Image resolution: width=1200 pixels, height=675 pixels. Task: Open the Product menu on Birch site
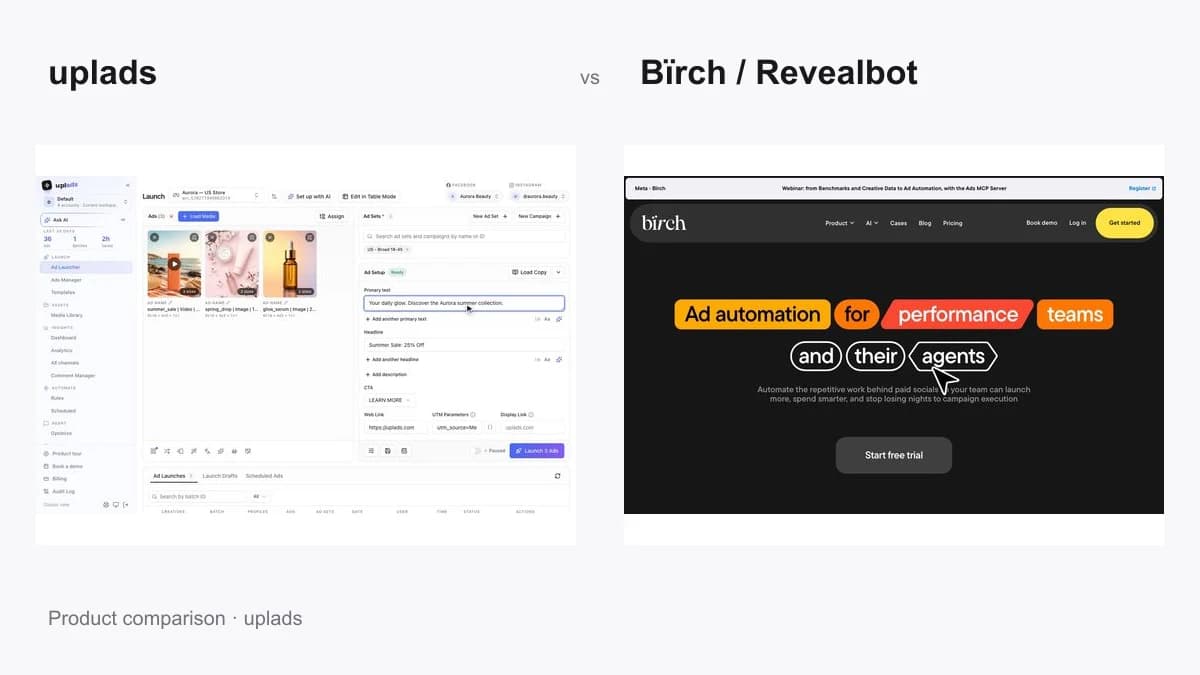point(839,223)
